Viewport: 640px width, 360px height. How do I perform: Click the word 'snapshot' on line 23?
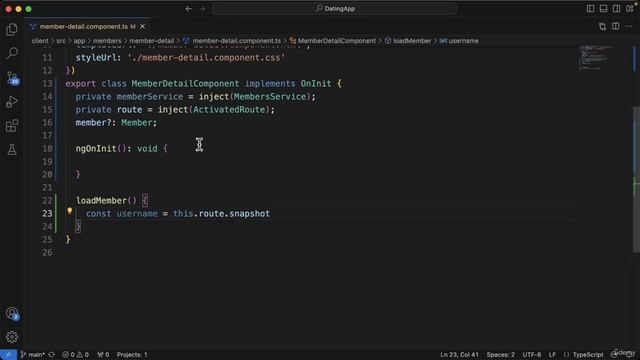[x=249, y=213]
